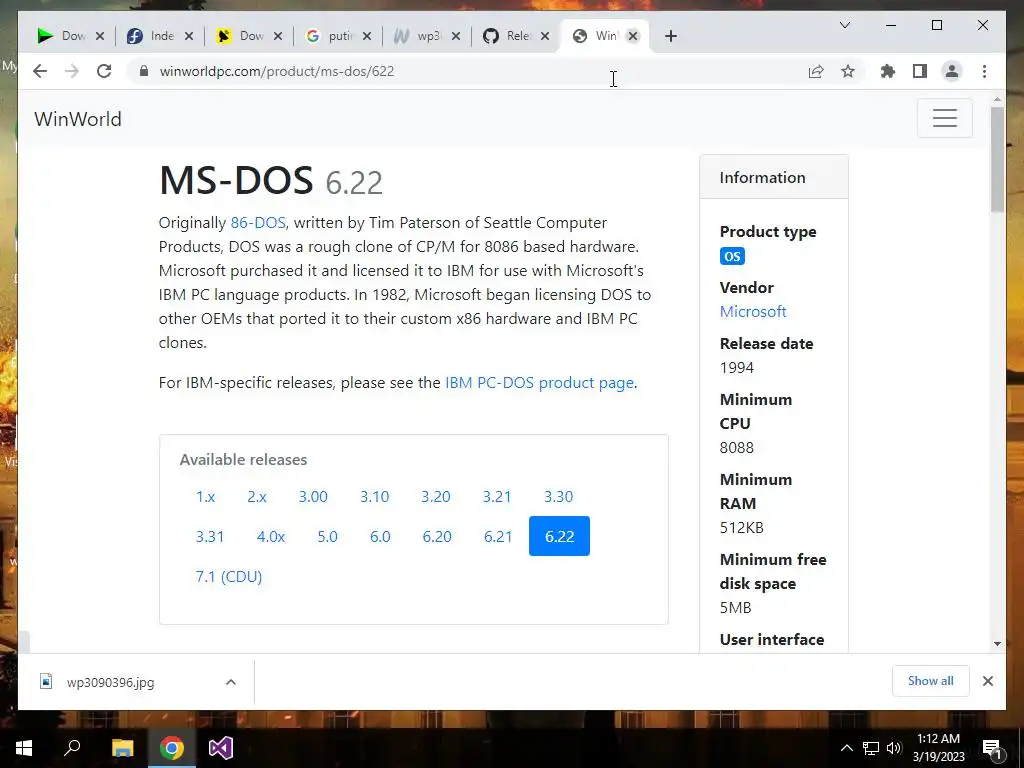Image resolution: width=1024 pixels, height=768 pixels.
Task: Select release 6.21
Action: click(498, 536)
